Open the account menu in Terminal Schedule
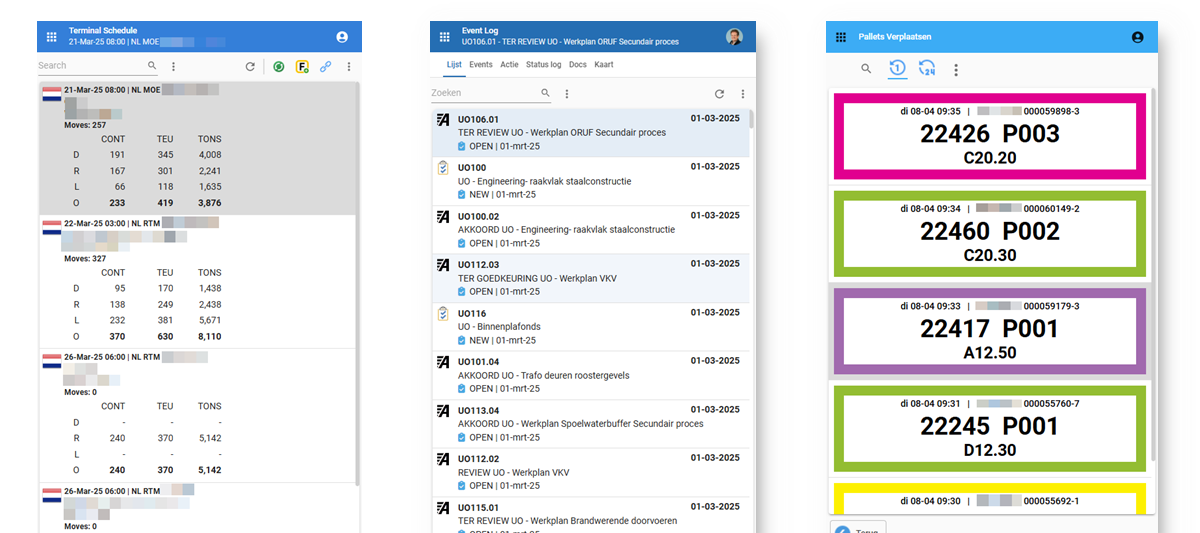Image resolution: width=1200 pixels, height=533 pixels. click(342, 37)
